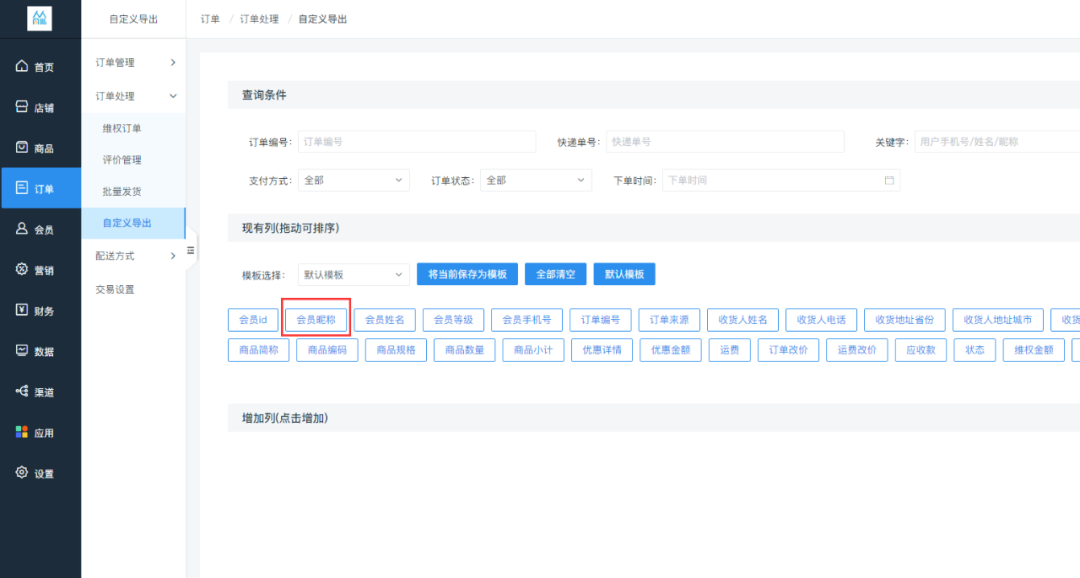The width and height of the screenshot is (1080, 578).
Task: Click the blue 默认模板 button
Action: tap(624, 274)
